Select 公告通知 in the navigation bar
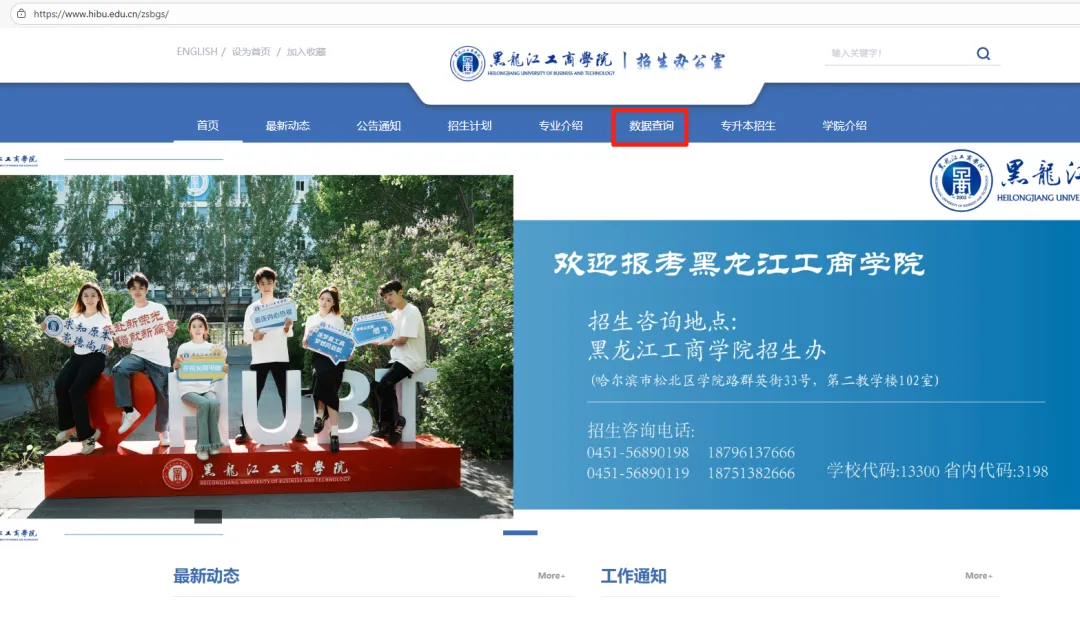Image resolution: width=1080 pixels, height=620 pixels. coord(378,126)
